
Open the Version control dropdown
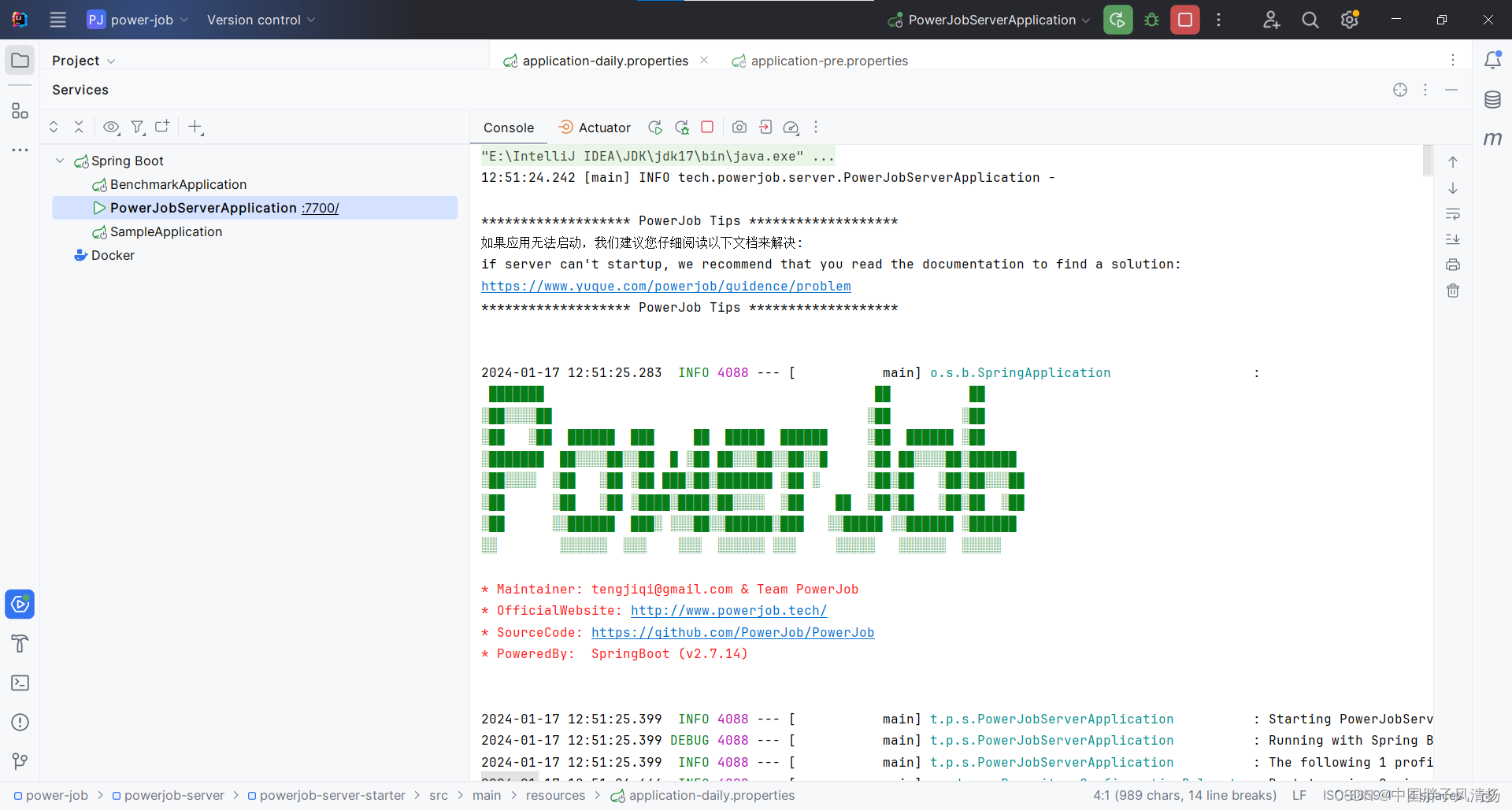pyautogui.click(x=261, y=20)
